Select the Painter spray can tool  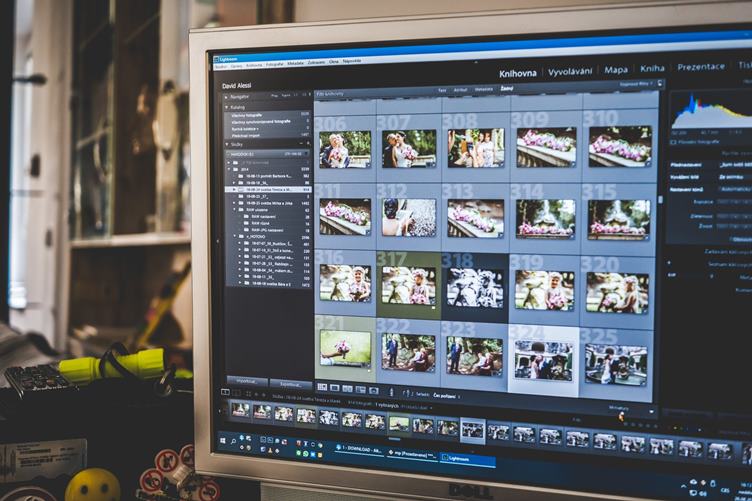click(391, 392)
